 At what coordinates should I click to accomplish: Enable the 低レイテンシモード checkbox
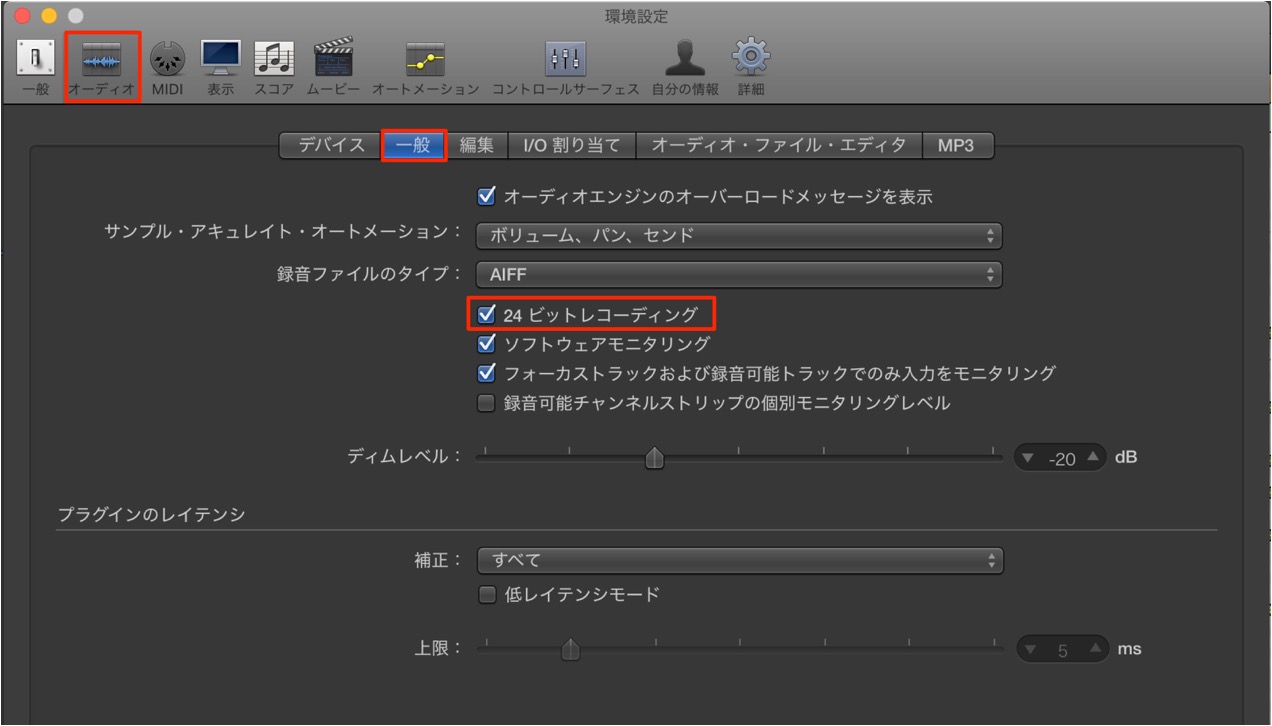point(487,594)
